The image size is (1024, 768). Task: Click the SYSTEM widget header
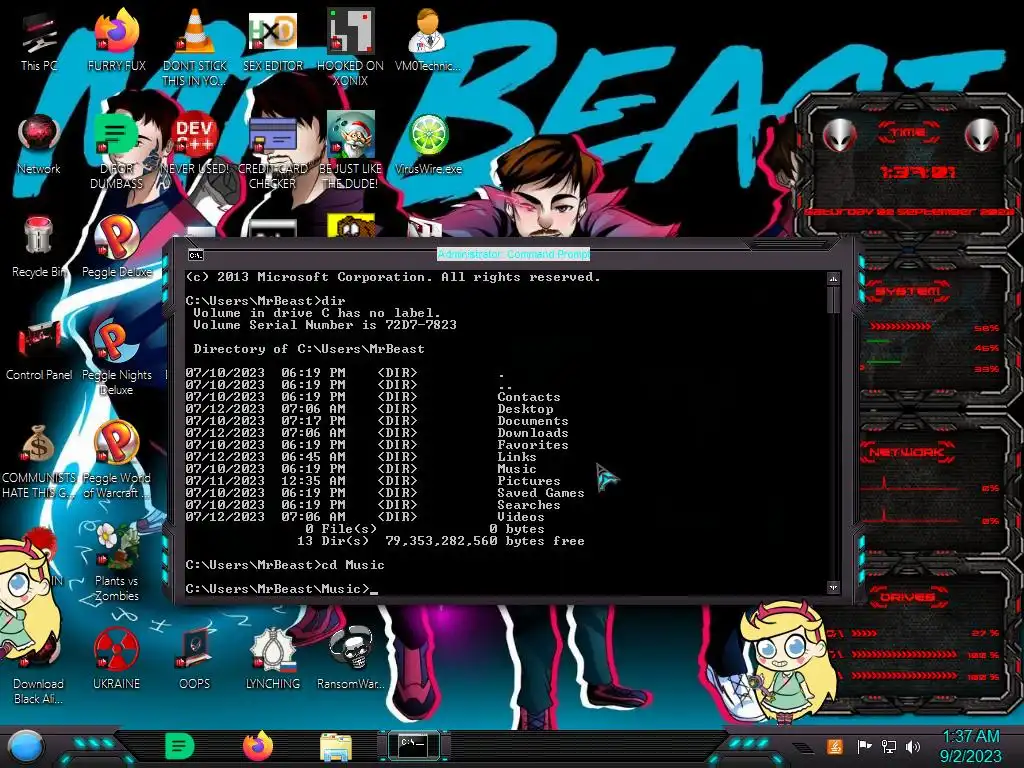pos(908,291)
